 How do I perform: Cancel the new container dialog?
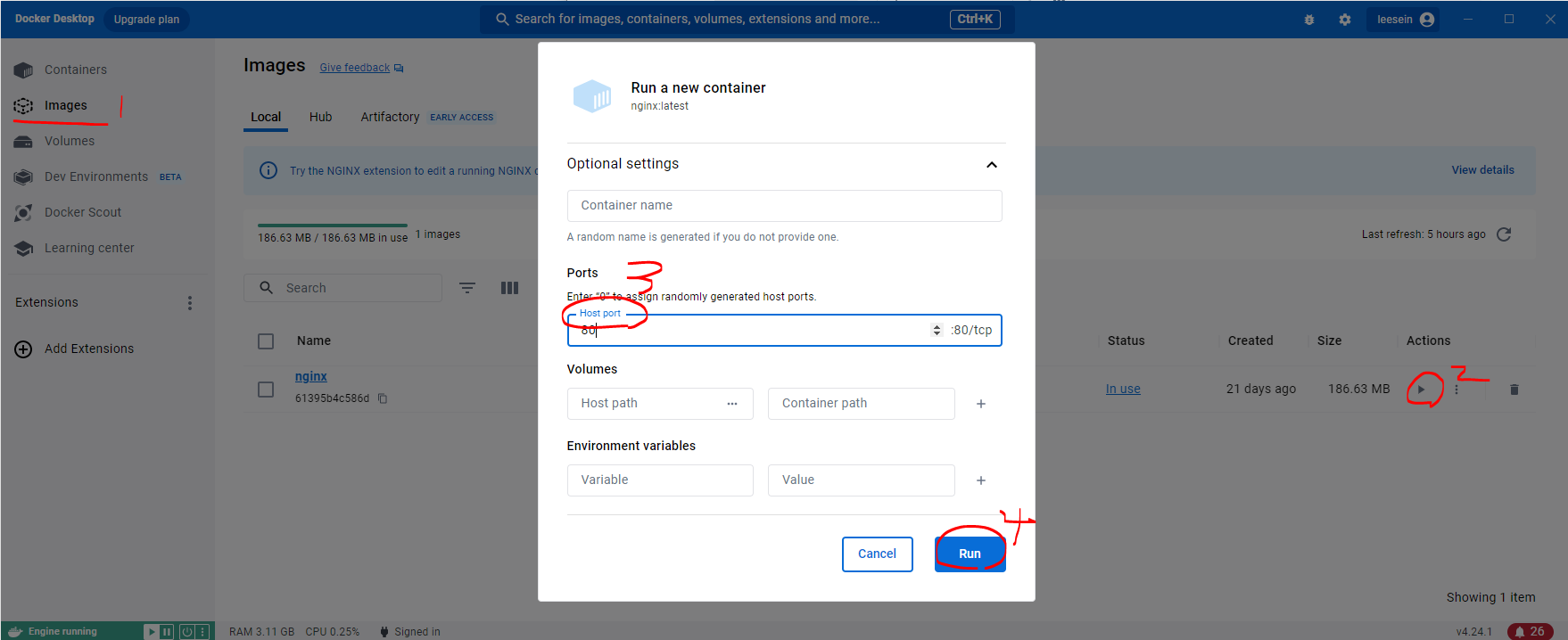[877, 554]
